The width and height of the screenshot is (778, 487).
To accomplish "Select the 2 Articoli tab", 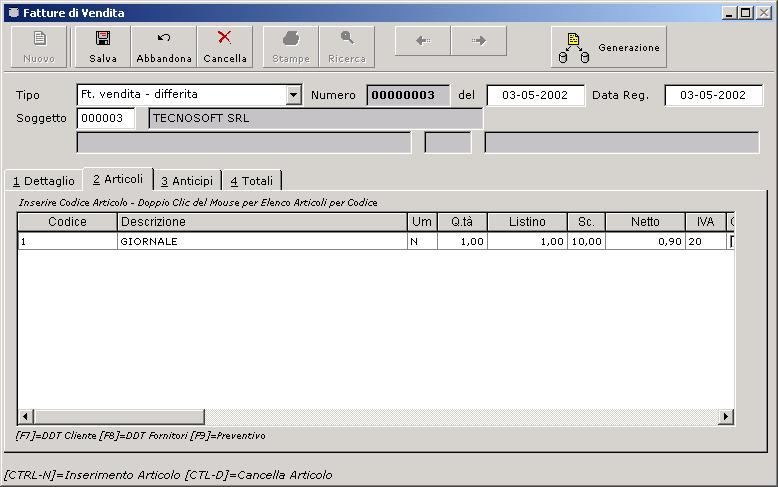I will pyautogui.click(x=118, y=179).
